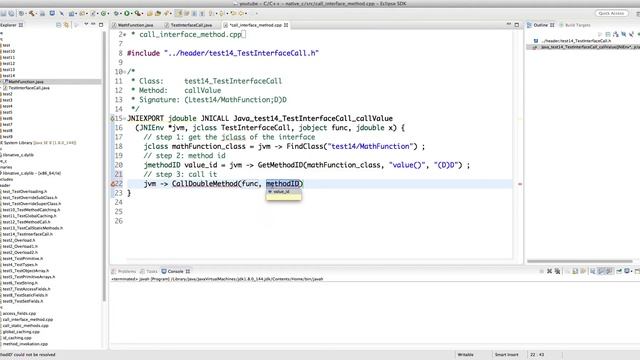Pick value_id from the autocomplete popup
This screenshot has height=360, width=640.
click(283, 191)
